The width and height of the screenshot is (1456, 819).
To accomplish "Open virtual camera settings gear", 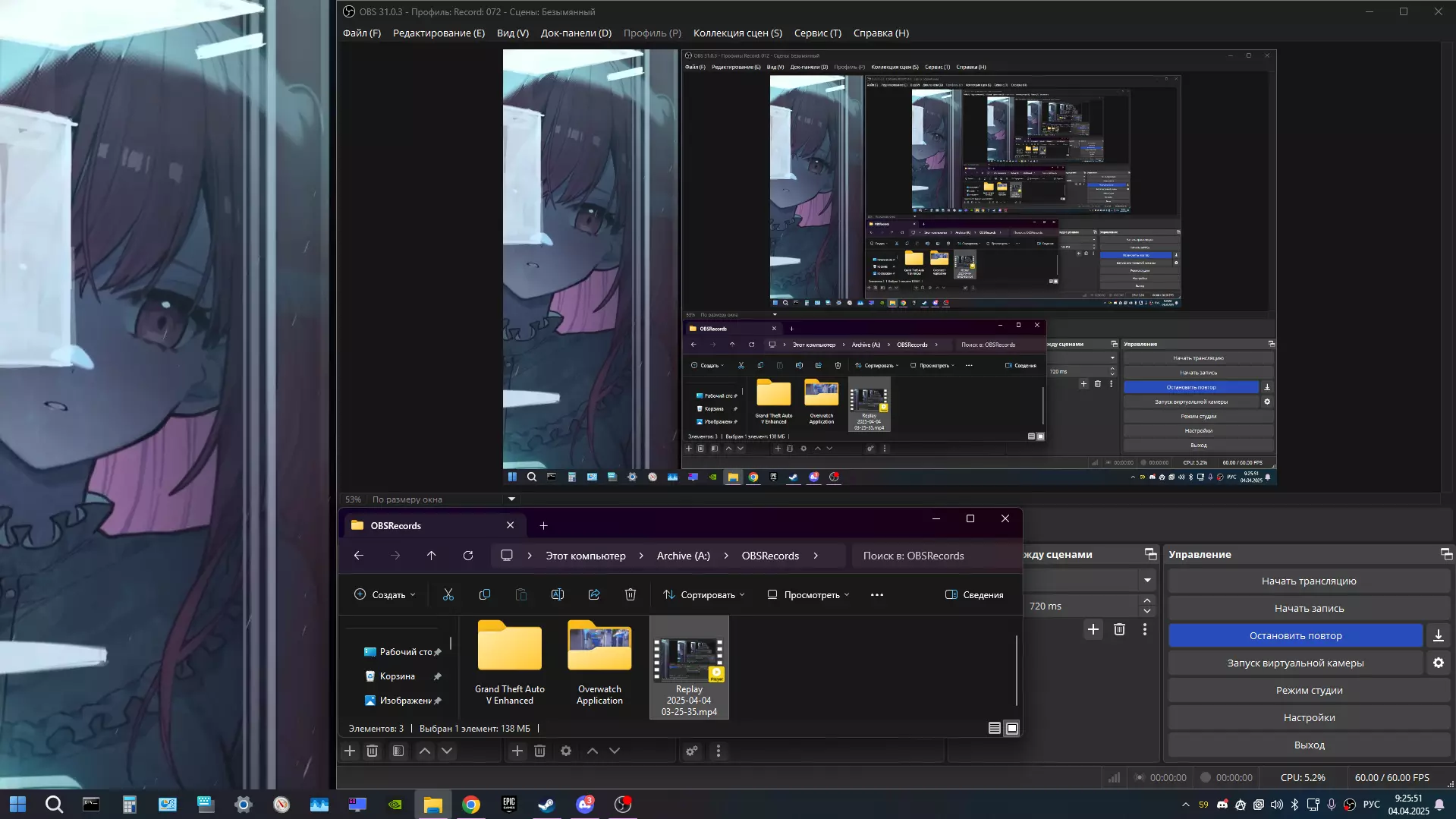I will coord(1438,663).
